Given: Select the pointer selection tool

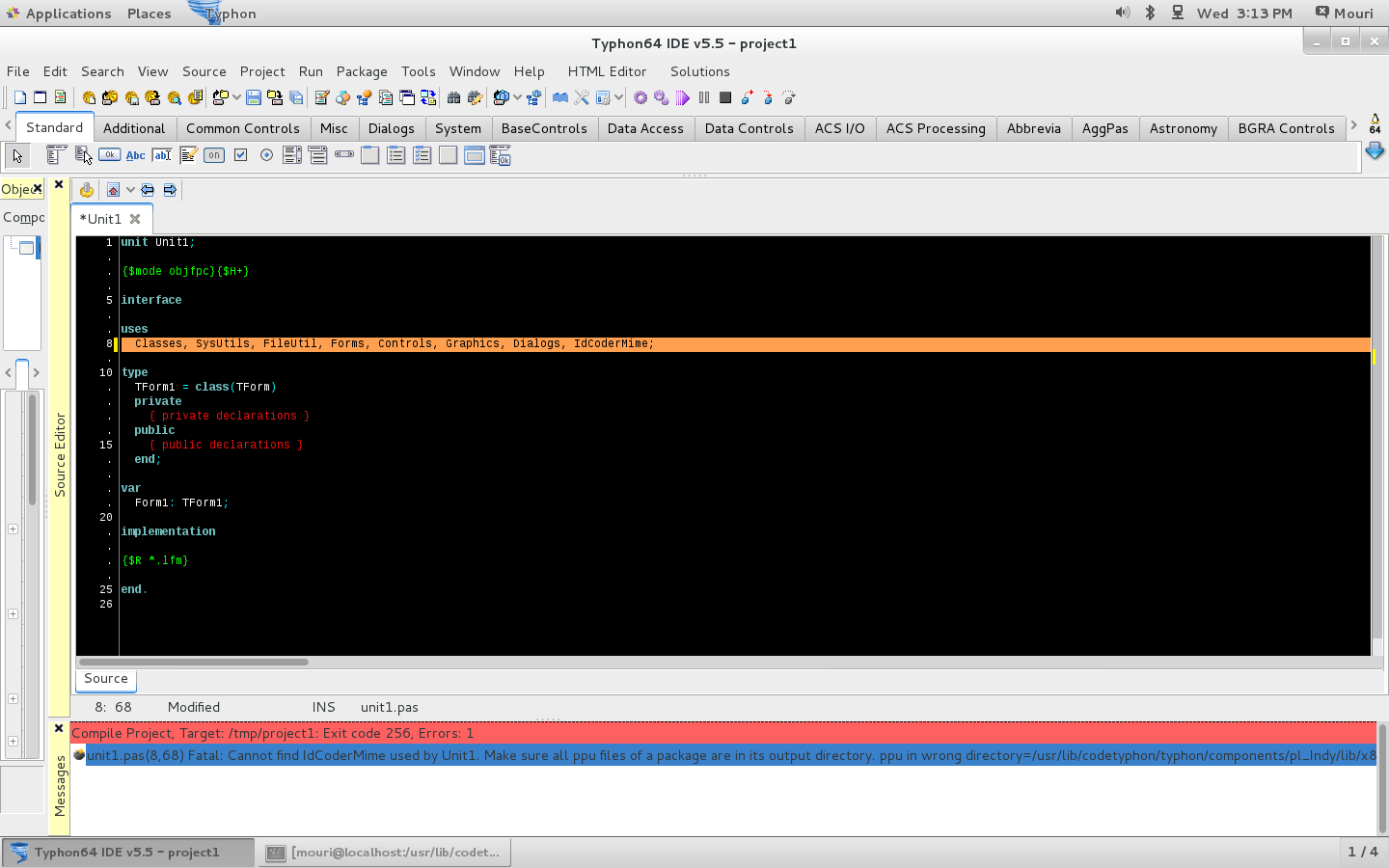Looking at the screenshot, I should click(x=17, y=155).
